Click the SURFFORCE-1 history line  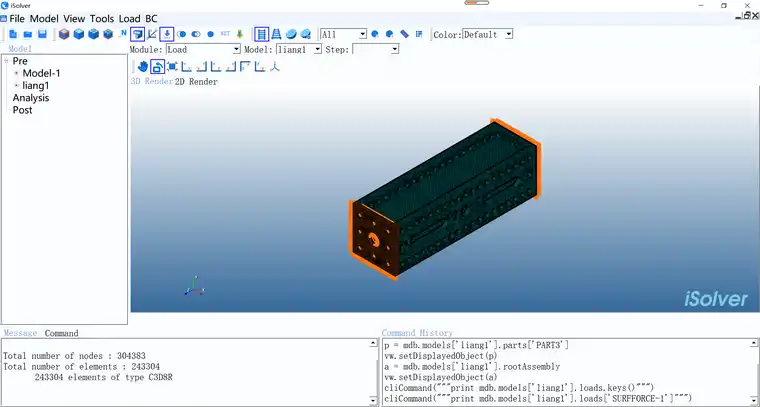pyautogui.click(x=538, y=399)
